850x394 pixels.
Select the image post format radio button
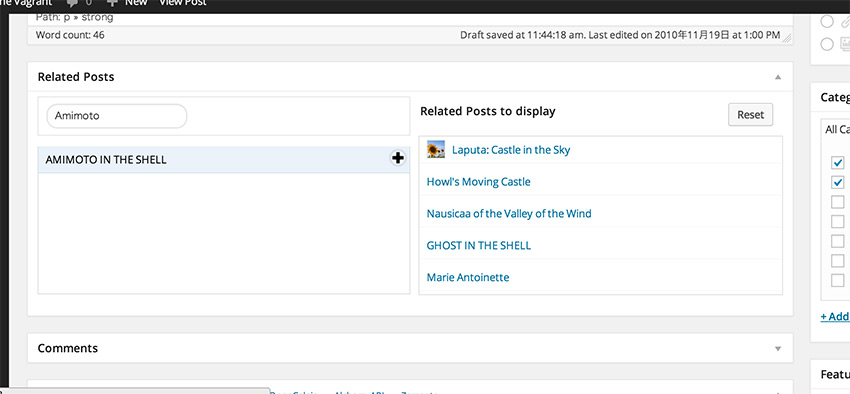click(x=827, y=44)
